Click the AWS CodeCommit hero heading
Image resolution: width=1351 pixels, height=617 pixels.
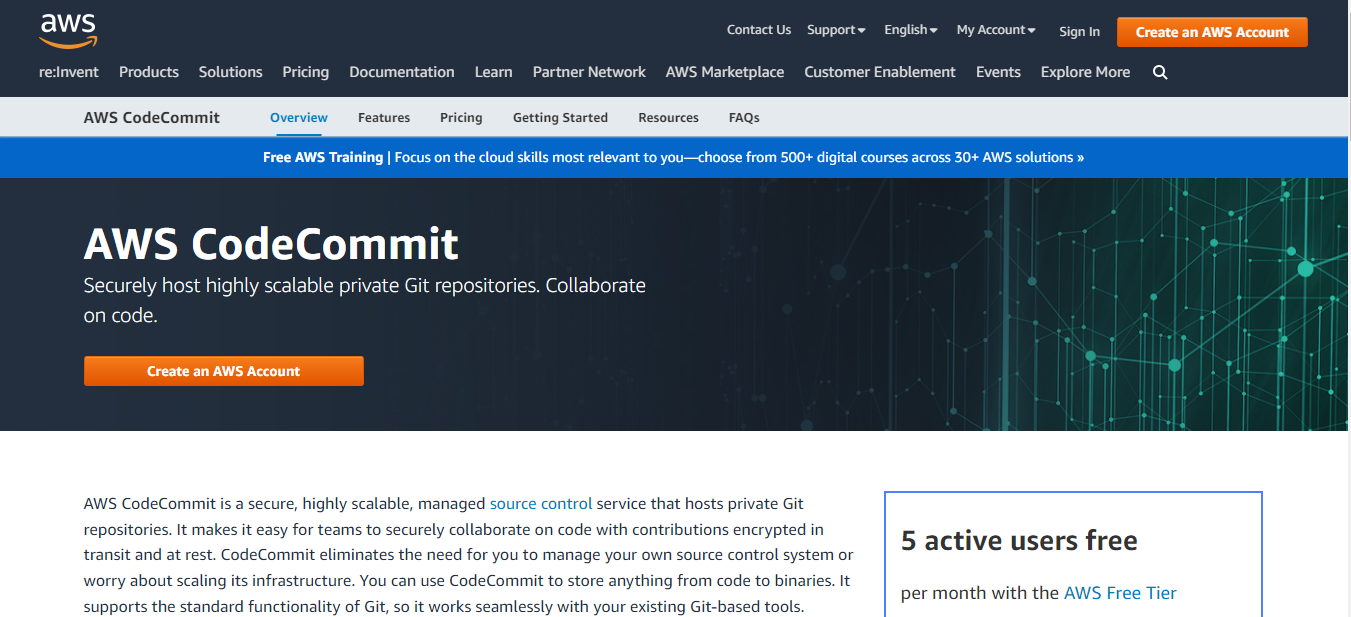point(271,244)
